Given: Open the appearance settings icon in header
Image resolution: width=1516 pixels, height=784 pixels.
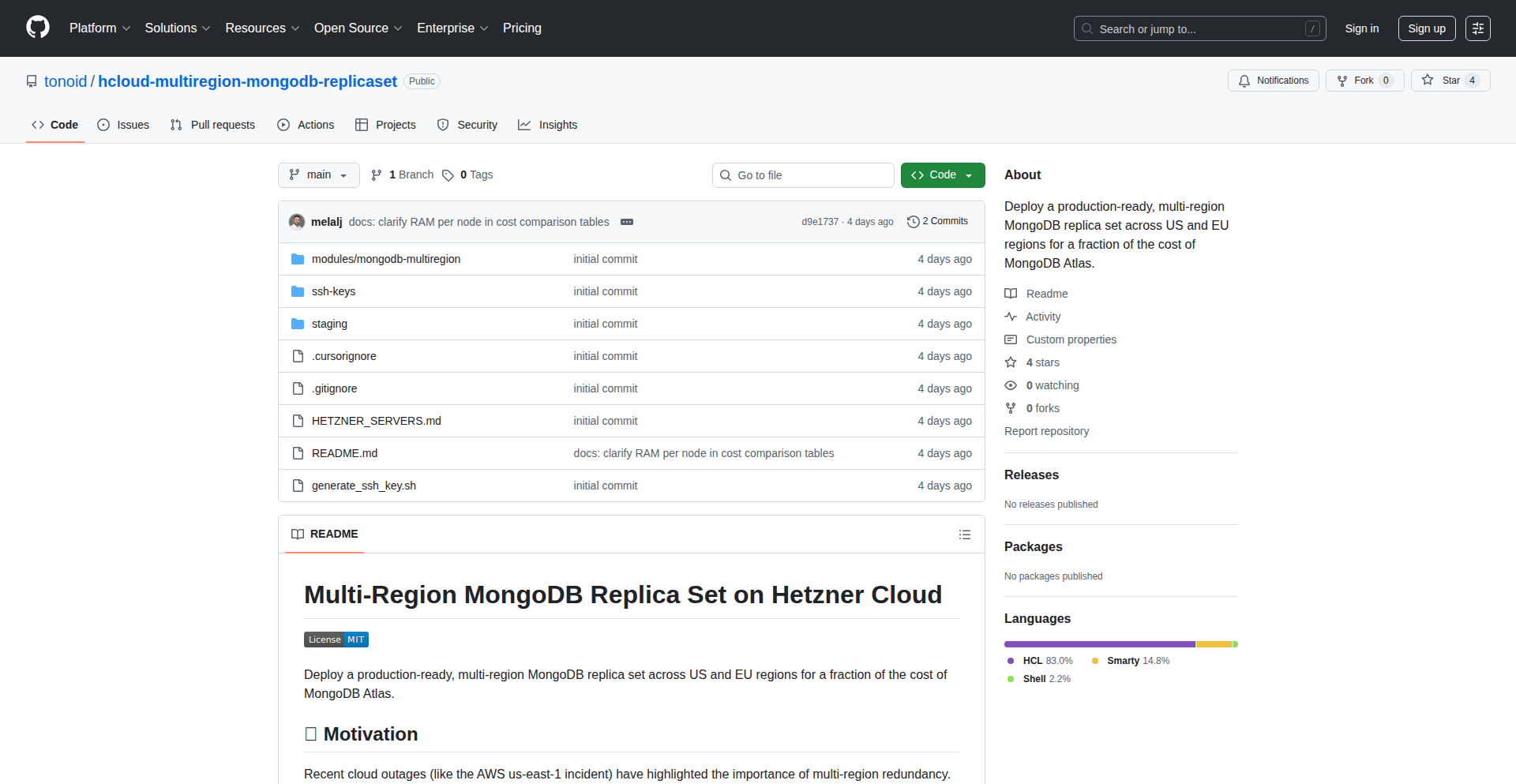Looking at the screenshot, I should (1477, 28).
